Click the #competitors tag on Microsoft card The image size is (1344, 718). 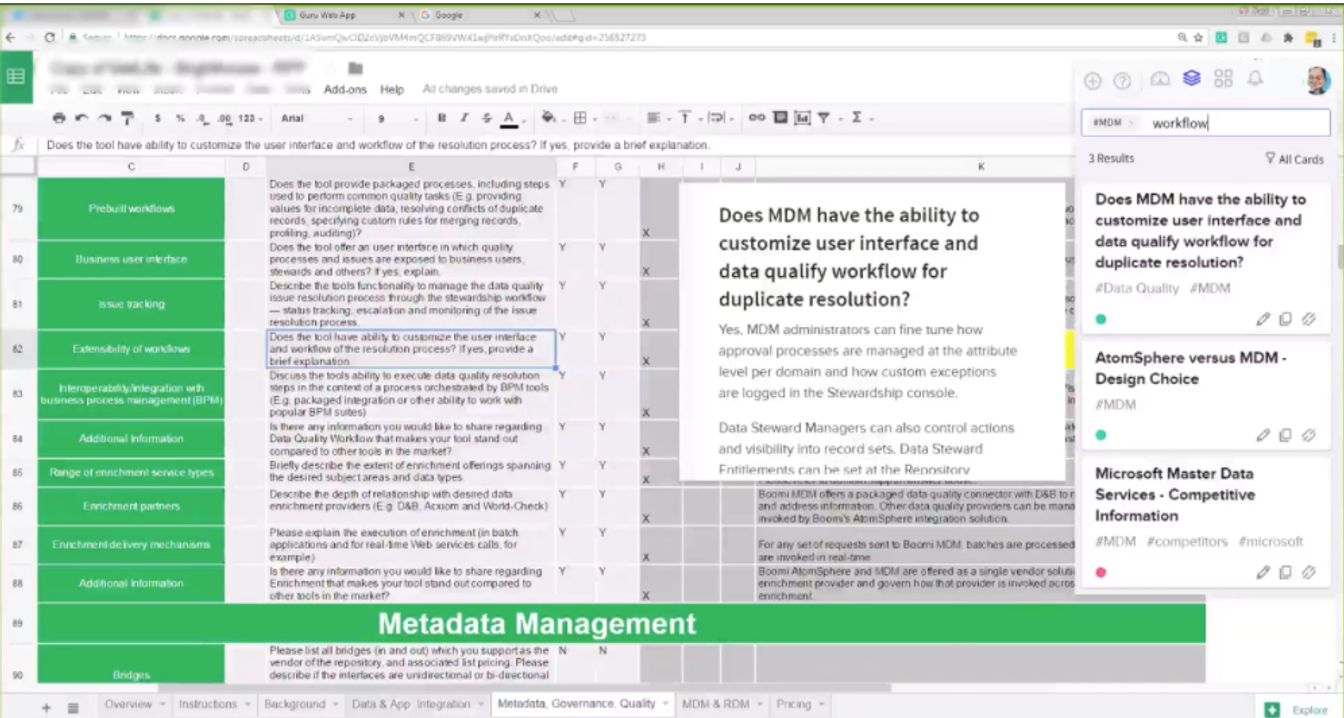[1186, 541]
